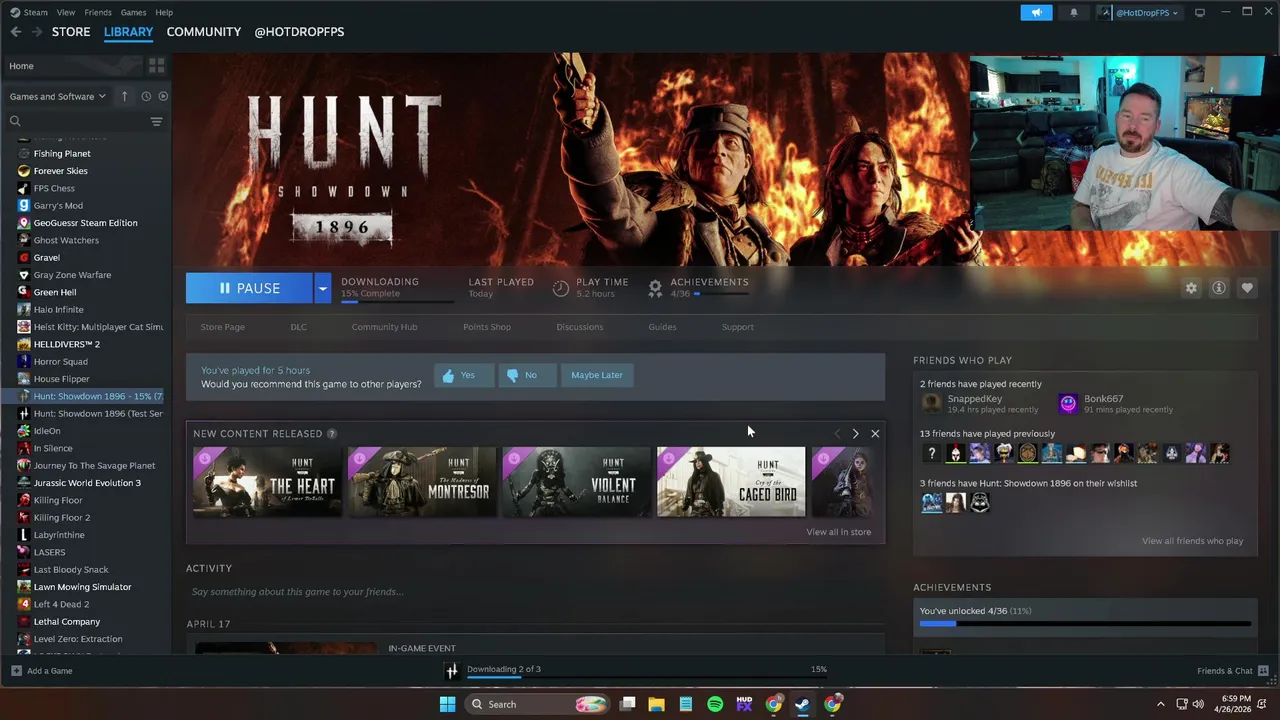The width and height of the screenshot is (1280, 720).
Task: Open the Discussions tab
Action: (580, 327)
